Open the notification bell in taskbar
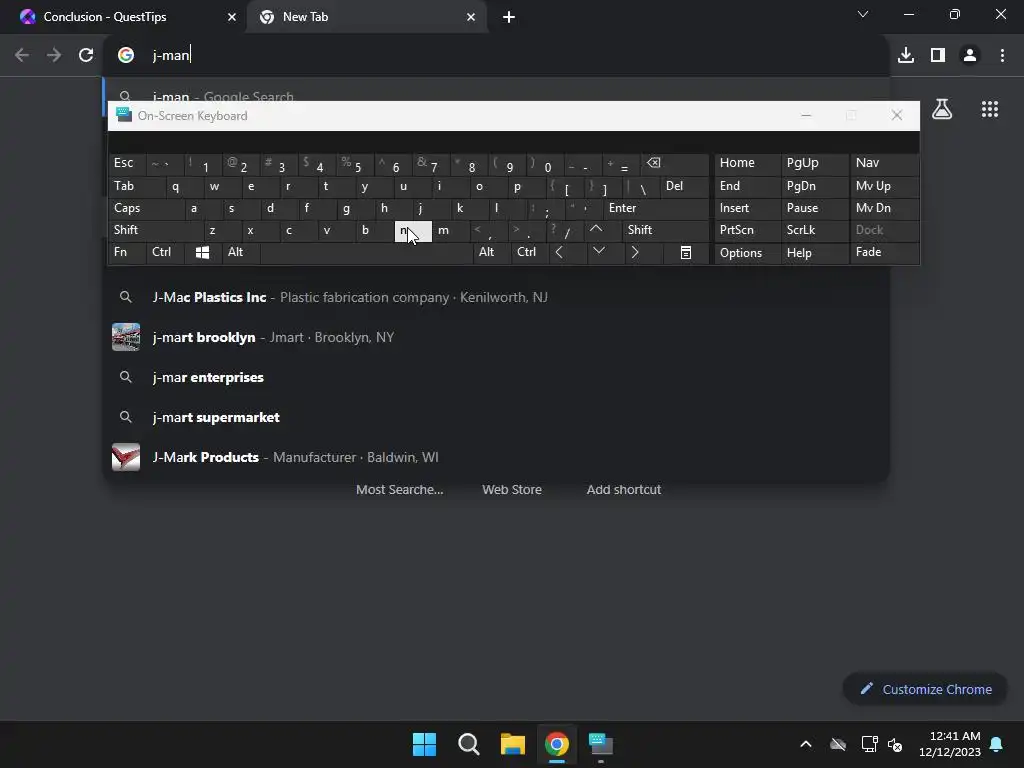 click(997, 744)
